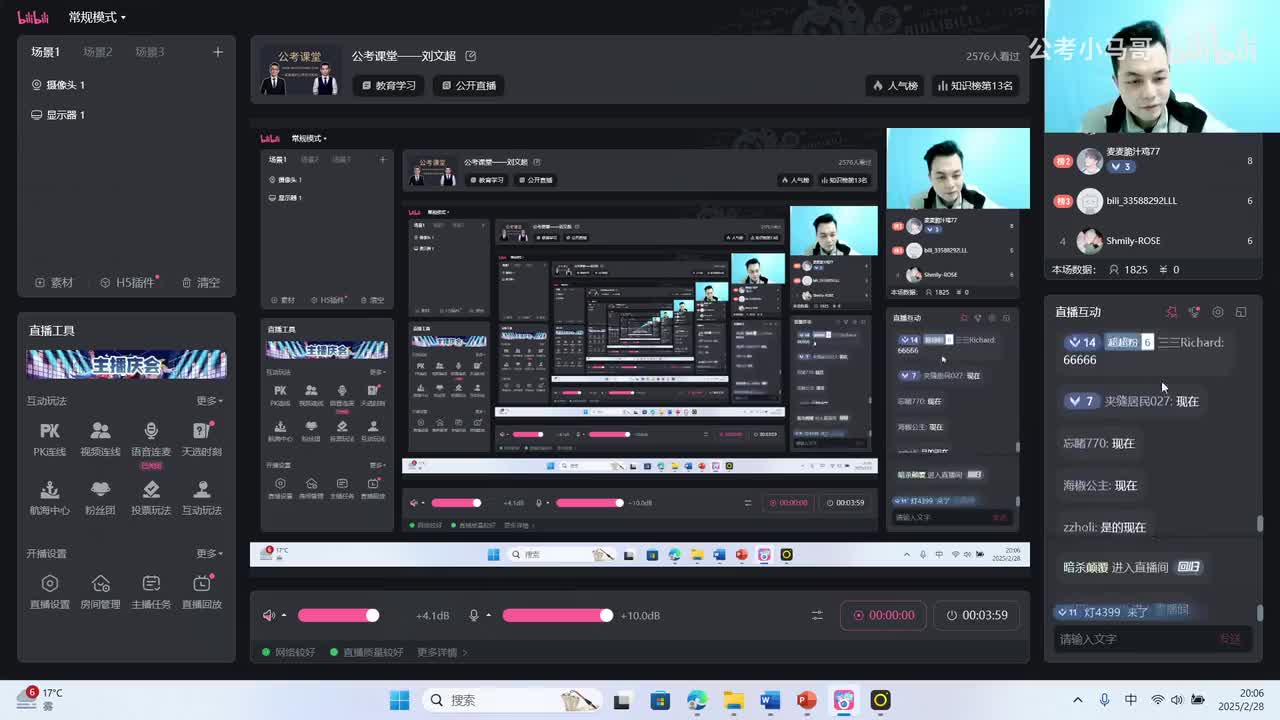The image size is (1280, 720).
Task: Click 素材 add material button
Action: click(x=55, y=283)
